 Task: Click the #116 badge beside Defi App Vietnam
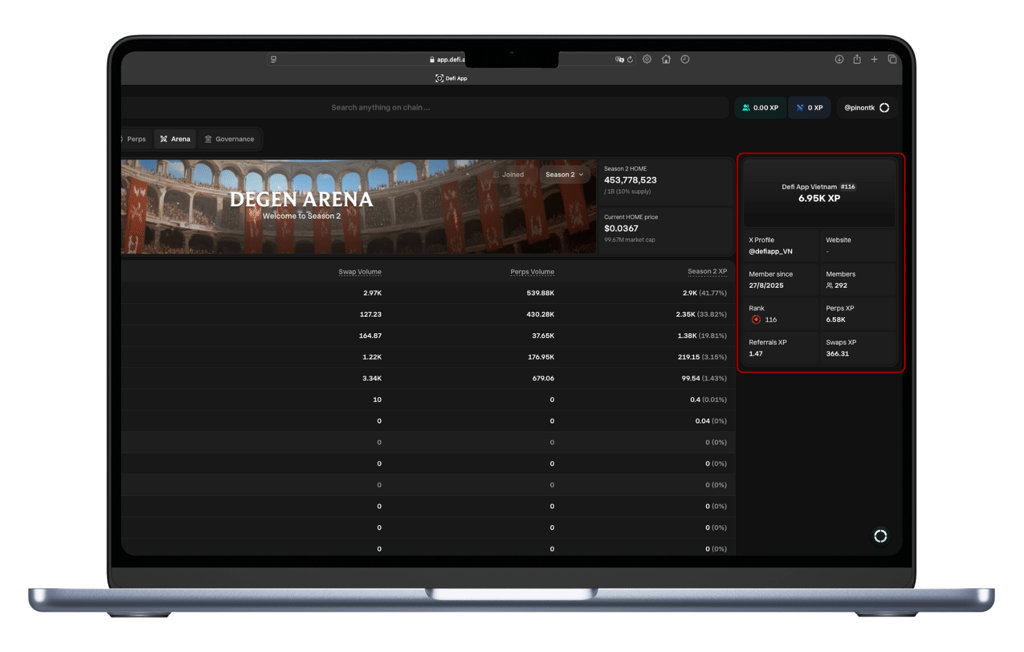point(848,187)
